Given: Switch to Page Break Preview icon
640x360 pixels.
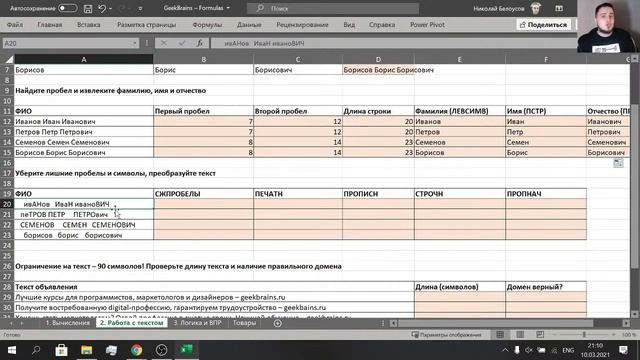Looking at the screenshot, I should click(x=540, y=335).
